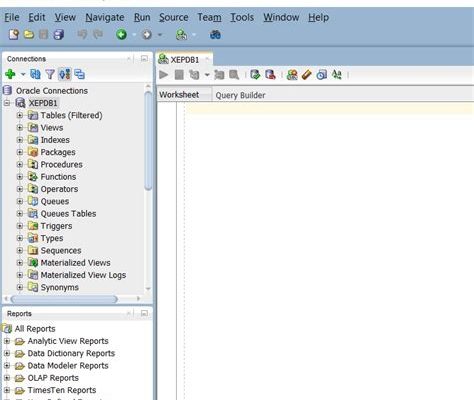
Task: Expand OLAP Reports folder
Action: pyautogui.click(x=7, y=378)
